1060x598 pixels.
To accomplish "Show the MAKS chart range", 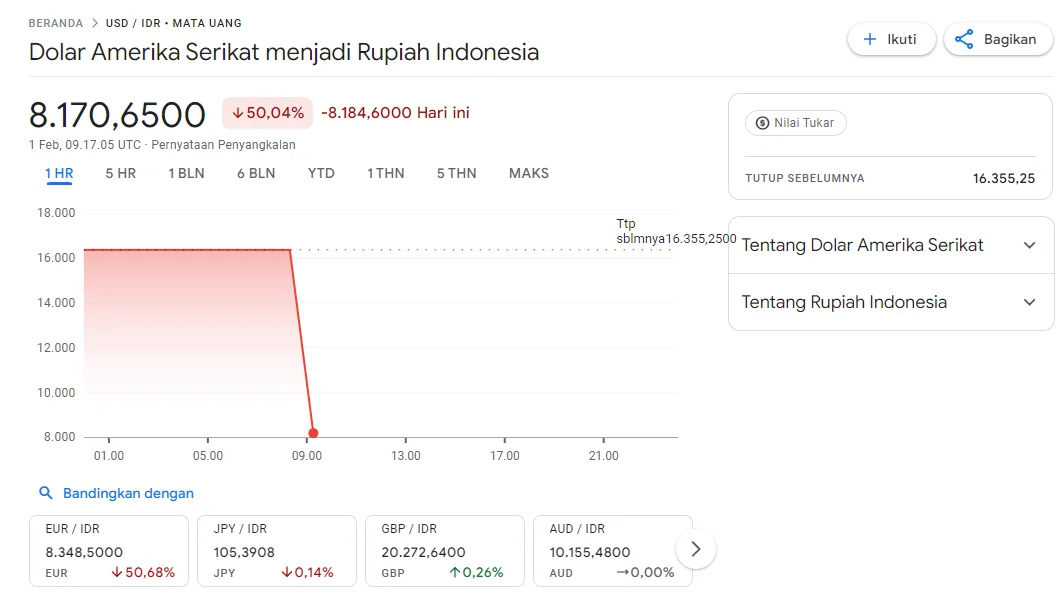I will (529, 173).
